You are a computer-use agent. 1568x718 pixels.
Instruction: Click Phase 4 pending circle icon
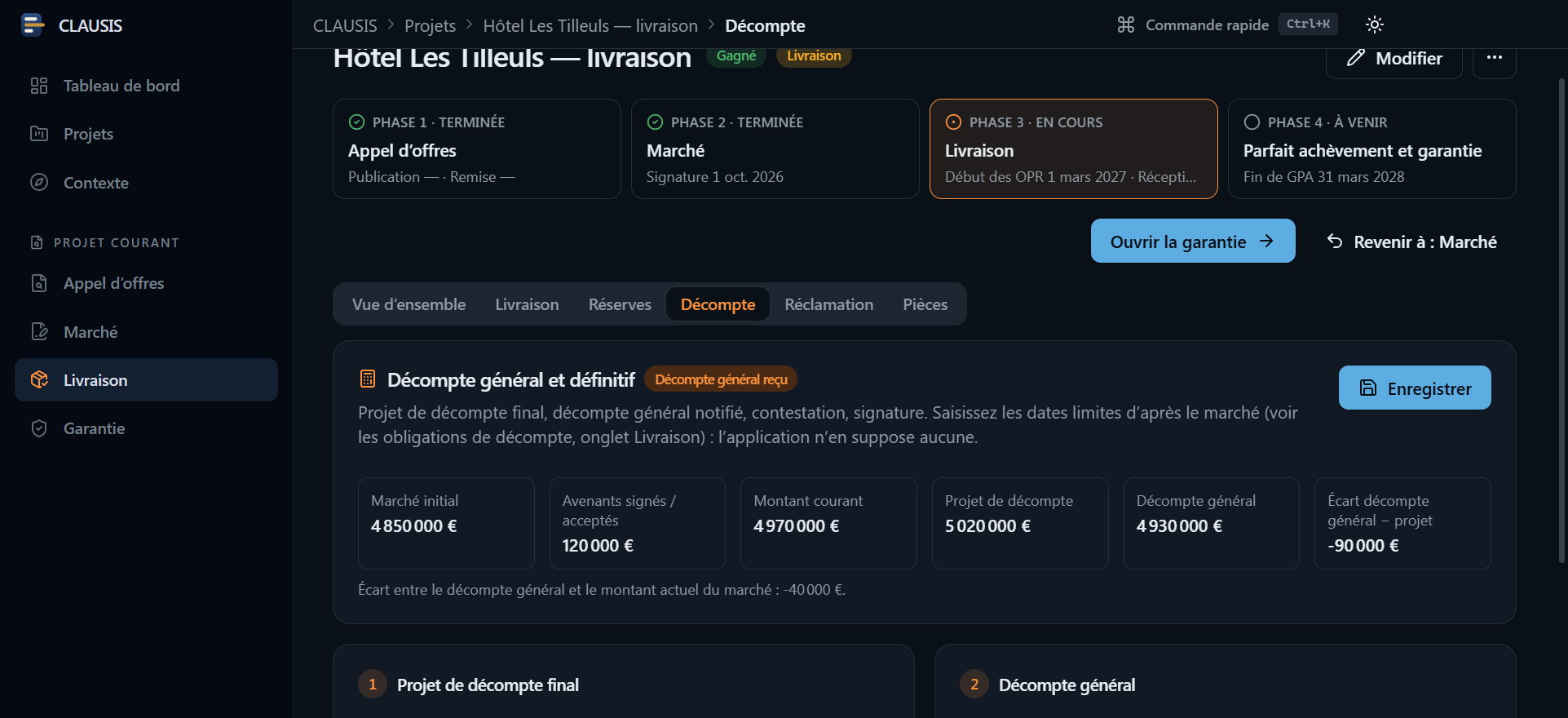(1252, 122)
